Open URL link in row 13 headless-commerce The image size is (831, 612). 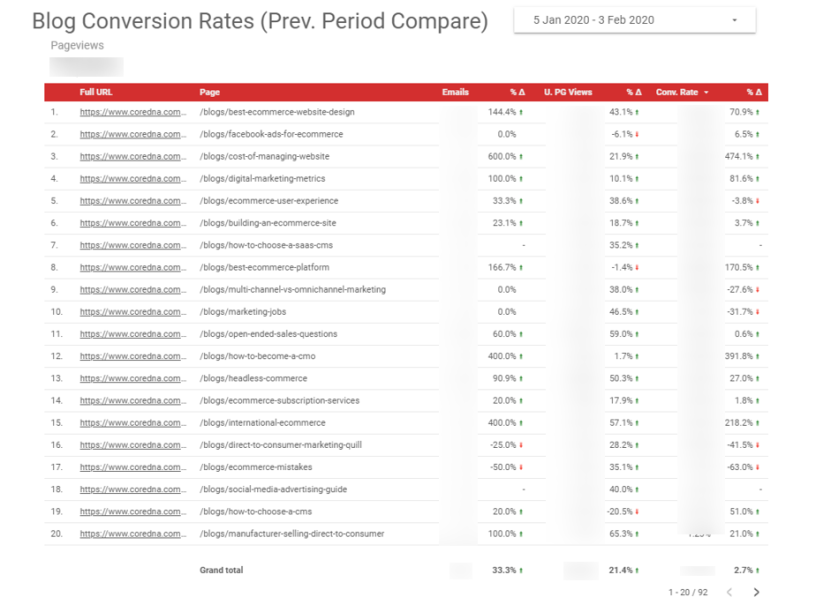point(132,379)
